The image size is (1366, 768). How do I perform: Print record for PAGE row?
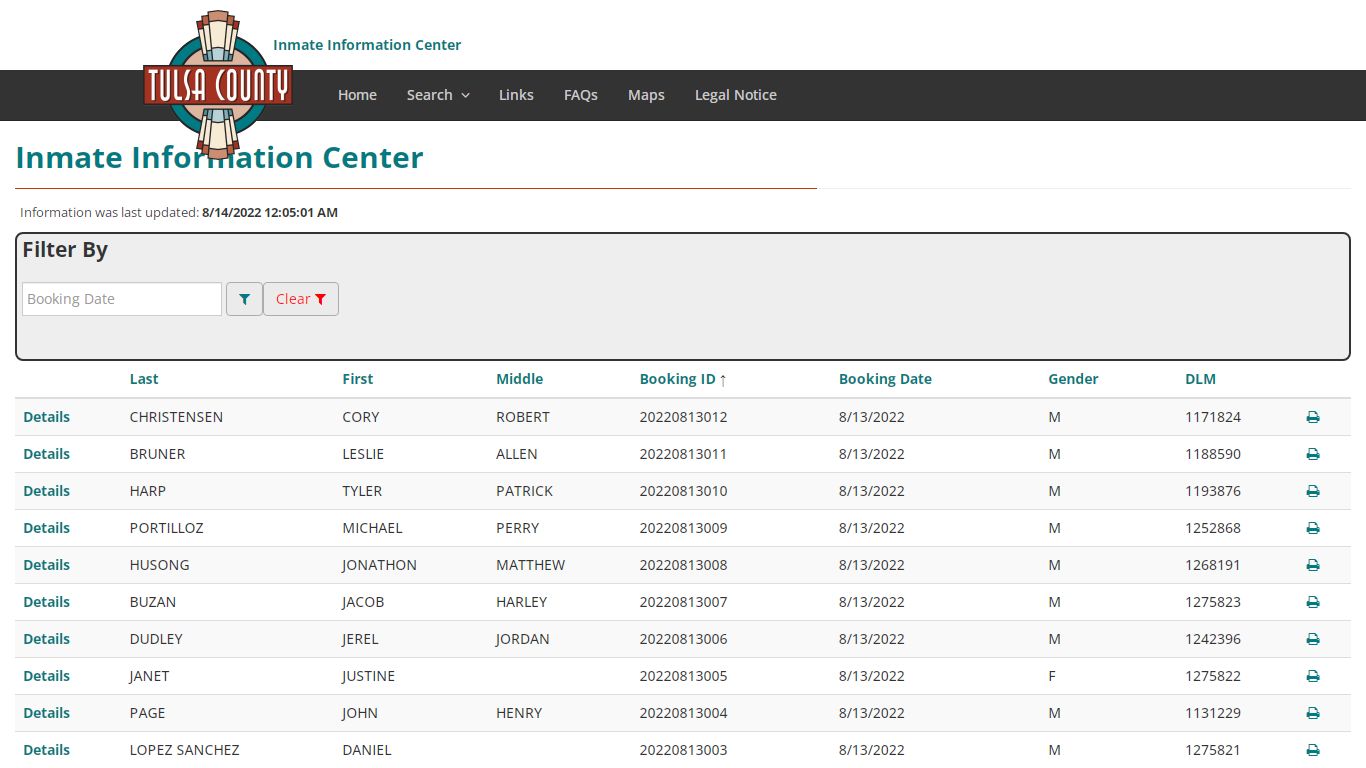[1313, 713]
